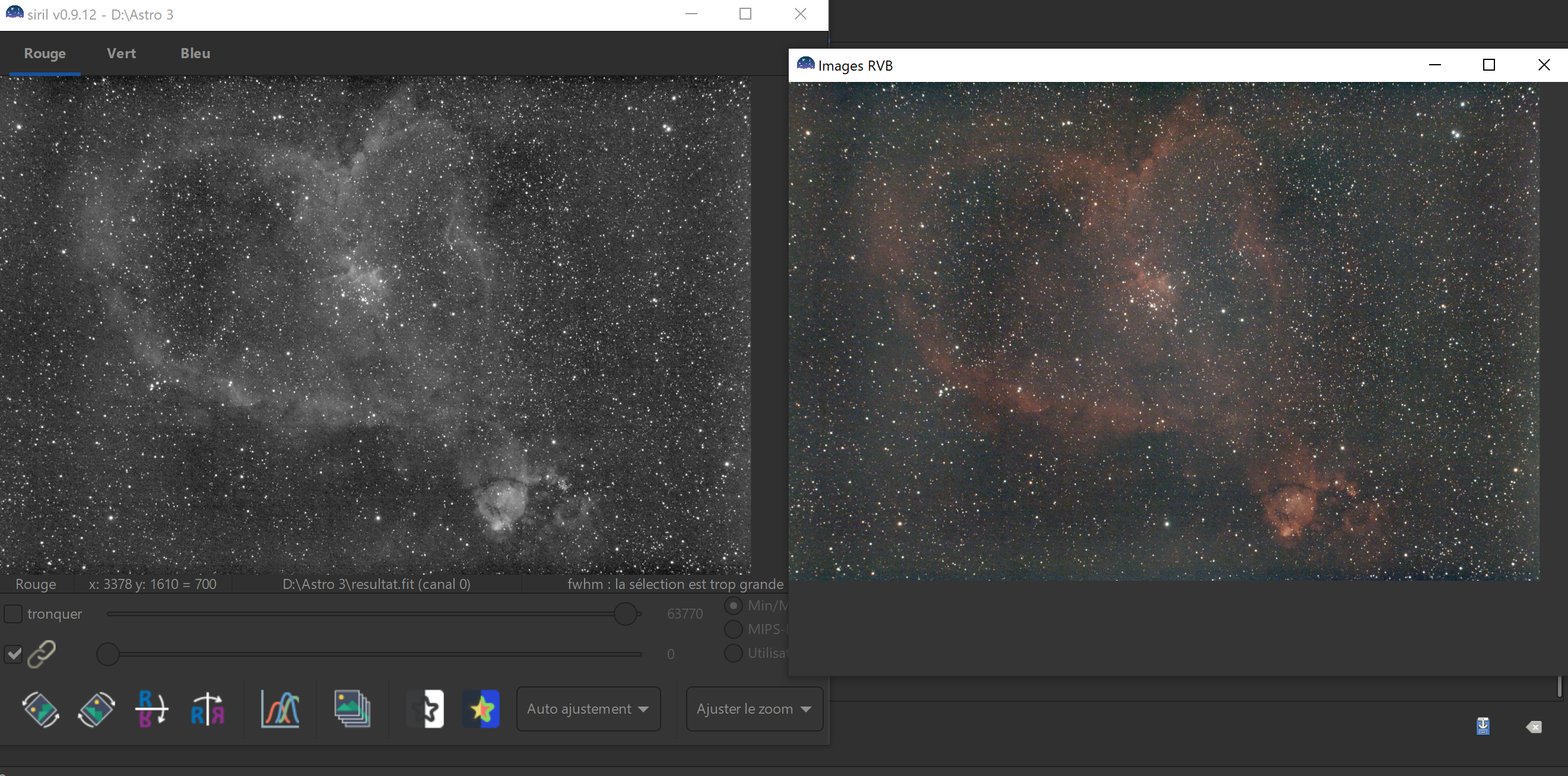The width and height of the screenshot is (1568, 776).
Task: Rotate image clockwise (second toolbar icon)
Action: click(96, 709)
